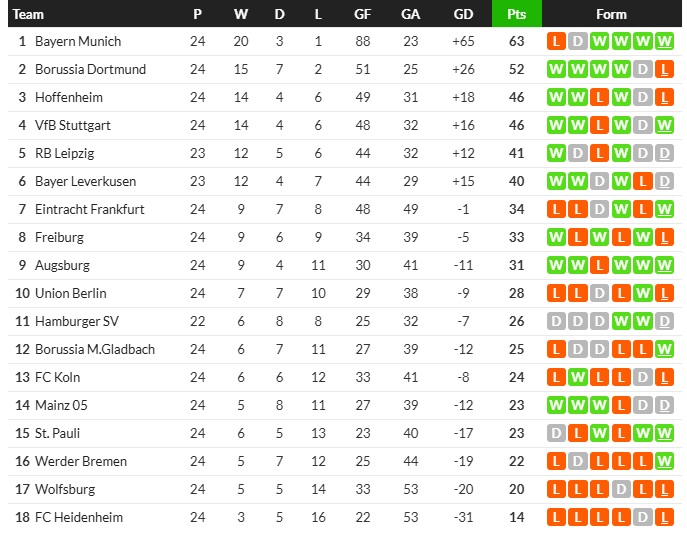The height and width of the screenshot is (535, 687).
Task: Click the Team column header
Action: [29, 14]
